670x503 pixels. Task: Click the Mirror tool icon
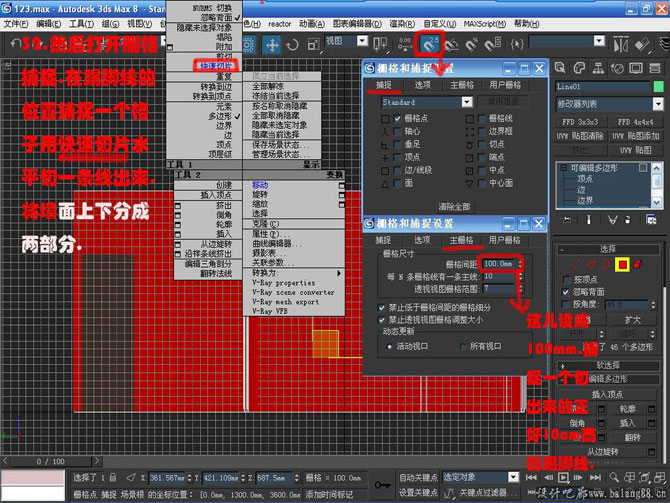(620, 44)
